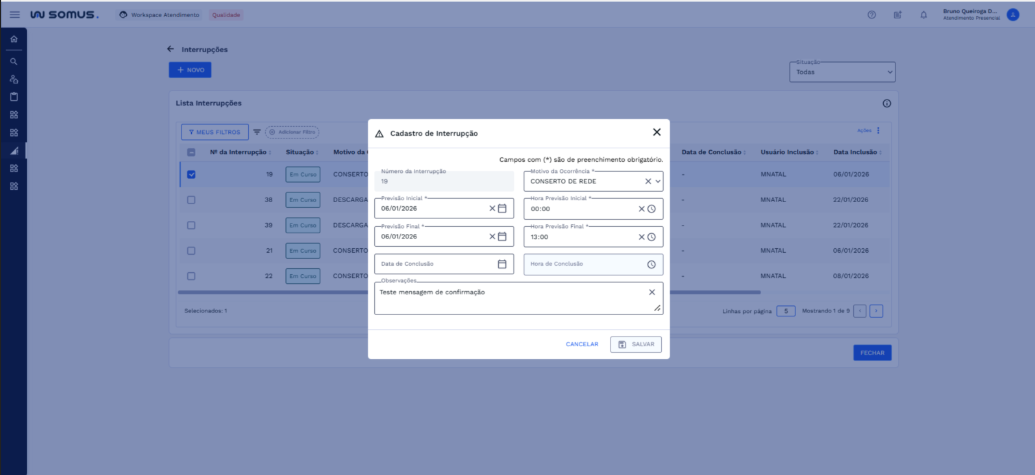Open the hamburger main menu

point(14,15)
